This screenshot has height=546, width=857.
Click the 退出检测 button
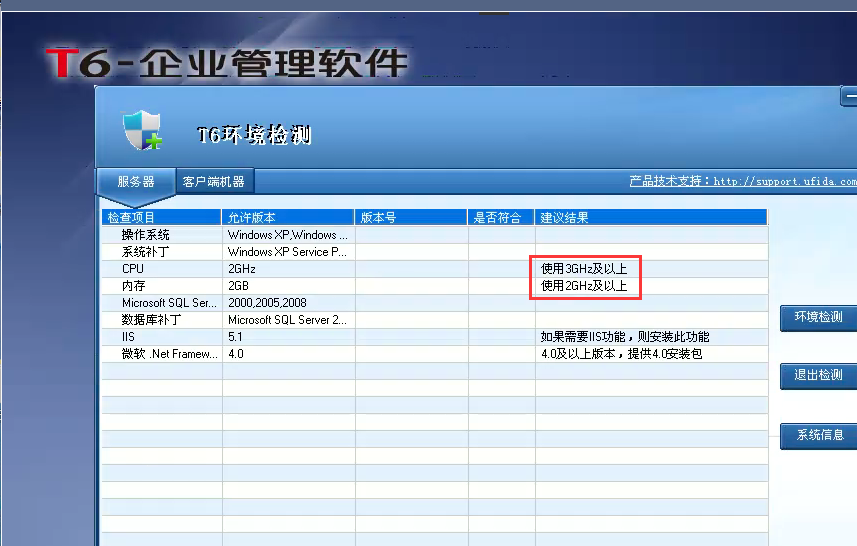818,375
